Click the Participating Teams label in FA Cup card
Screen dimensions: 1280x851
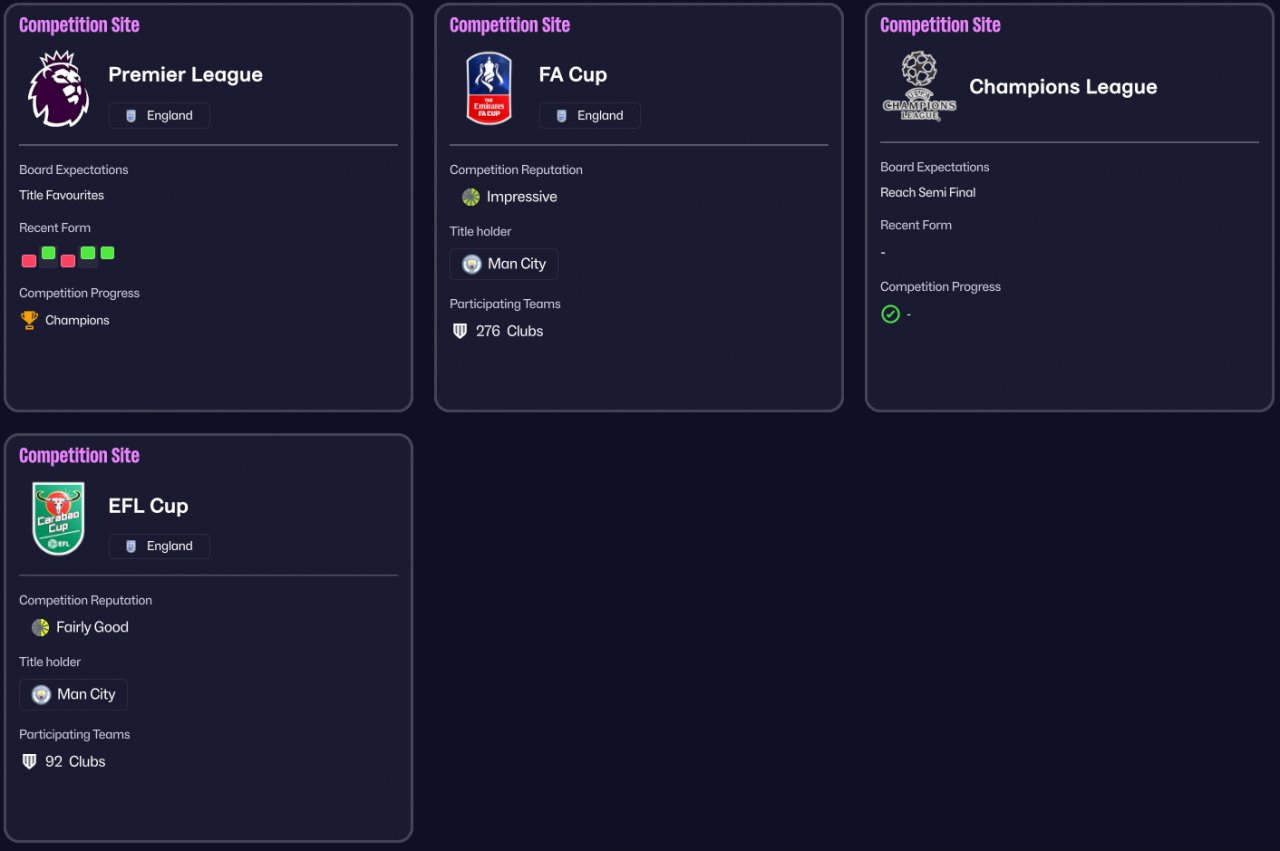coord(505,304)
